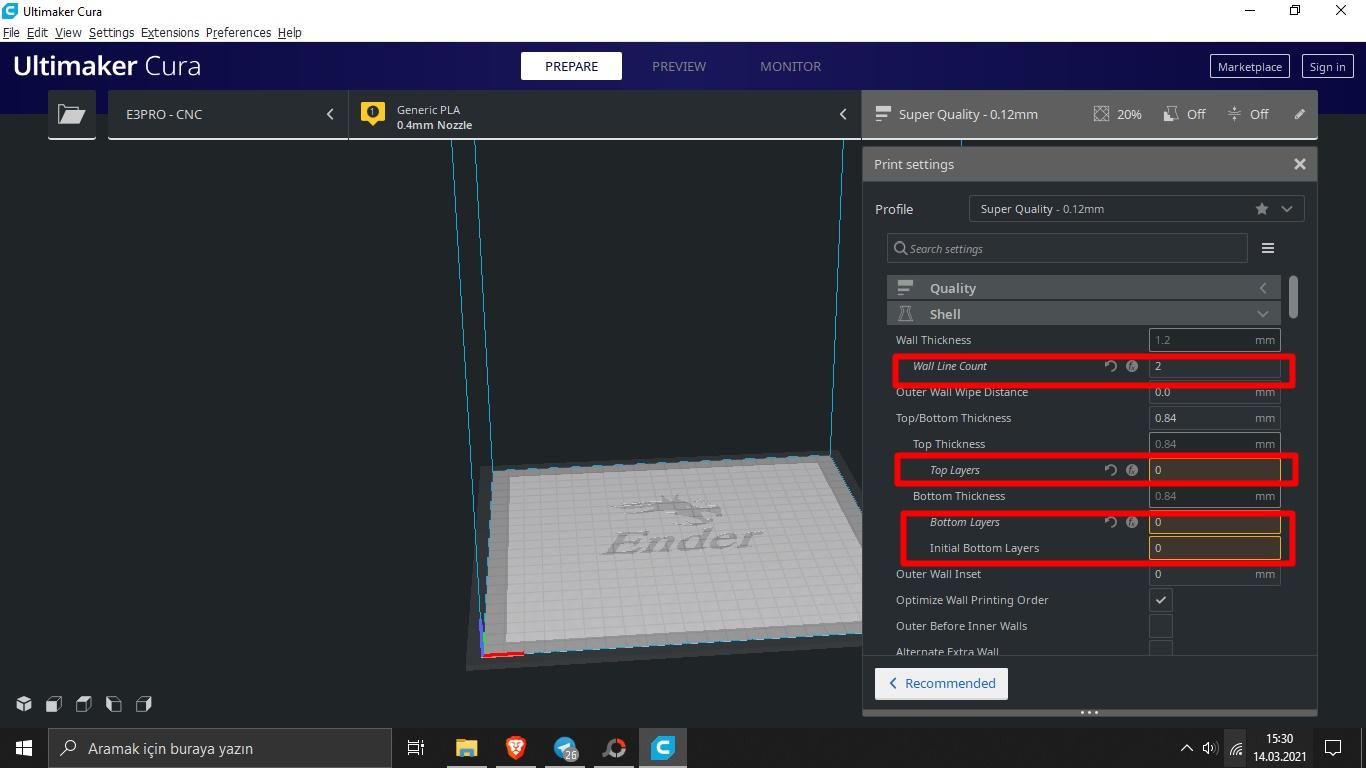Click the star icon in Profile box

click(x=1262, y=209)
